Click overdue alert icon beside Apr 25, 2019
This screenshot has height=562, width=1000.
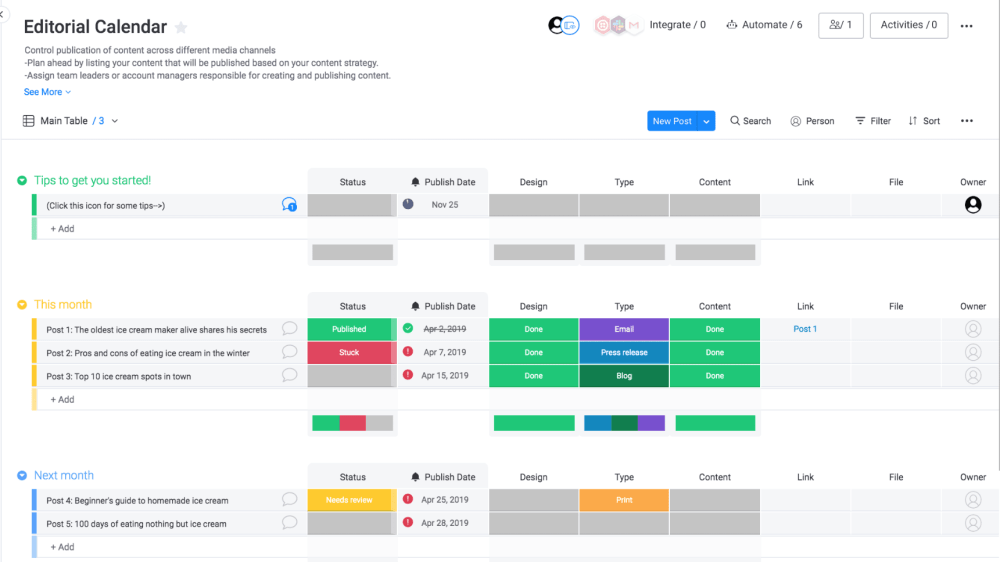pyautogui.click(x=408, y=499)
